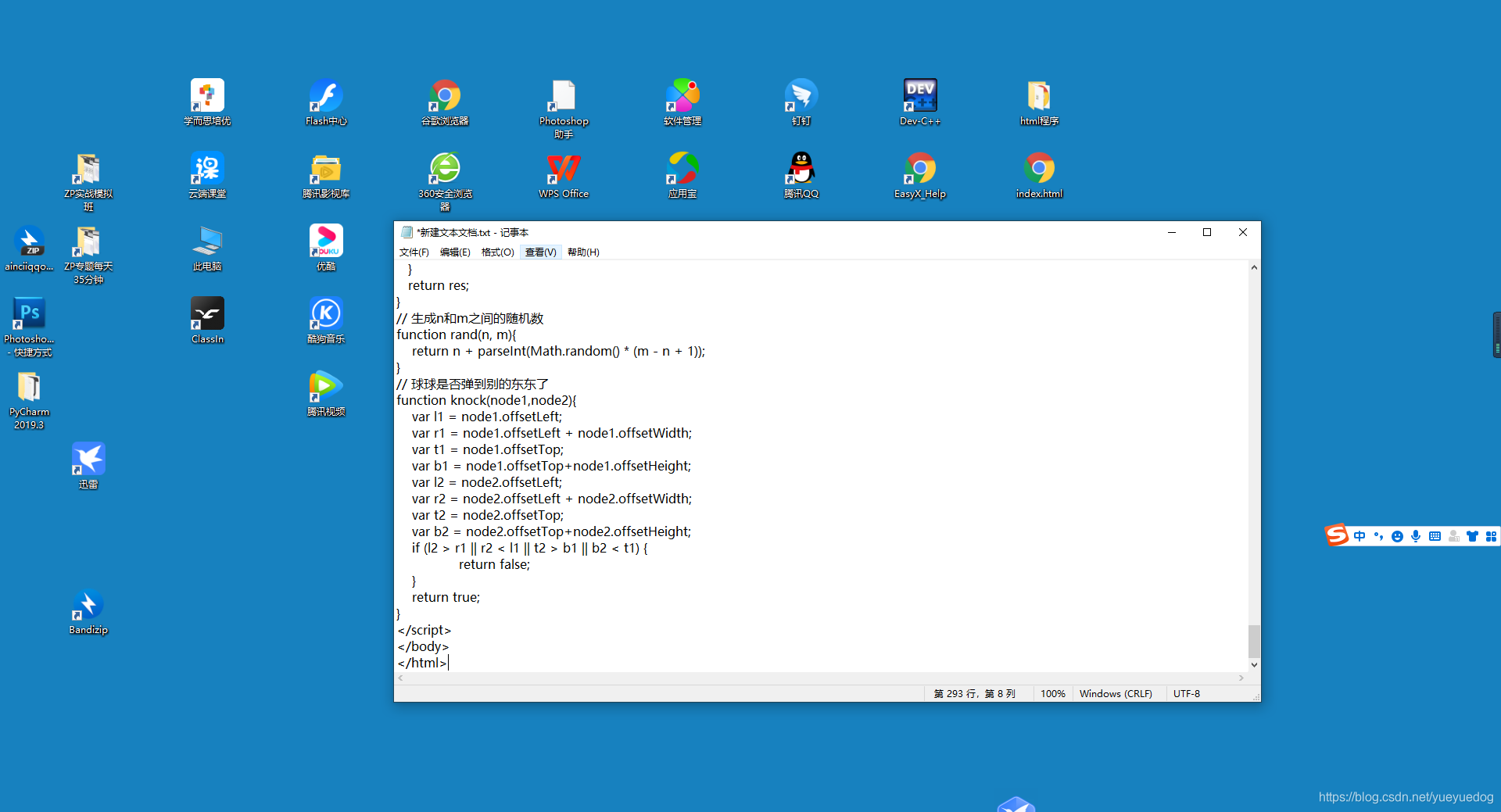Click the Notepad icon in the title bar

pos(407,232)
